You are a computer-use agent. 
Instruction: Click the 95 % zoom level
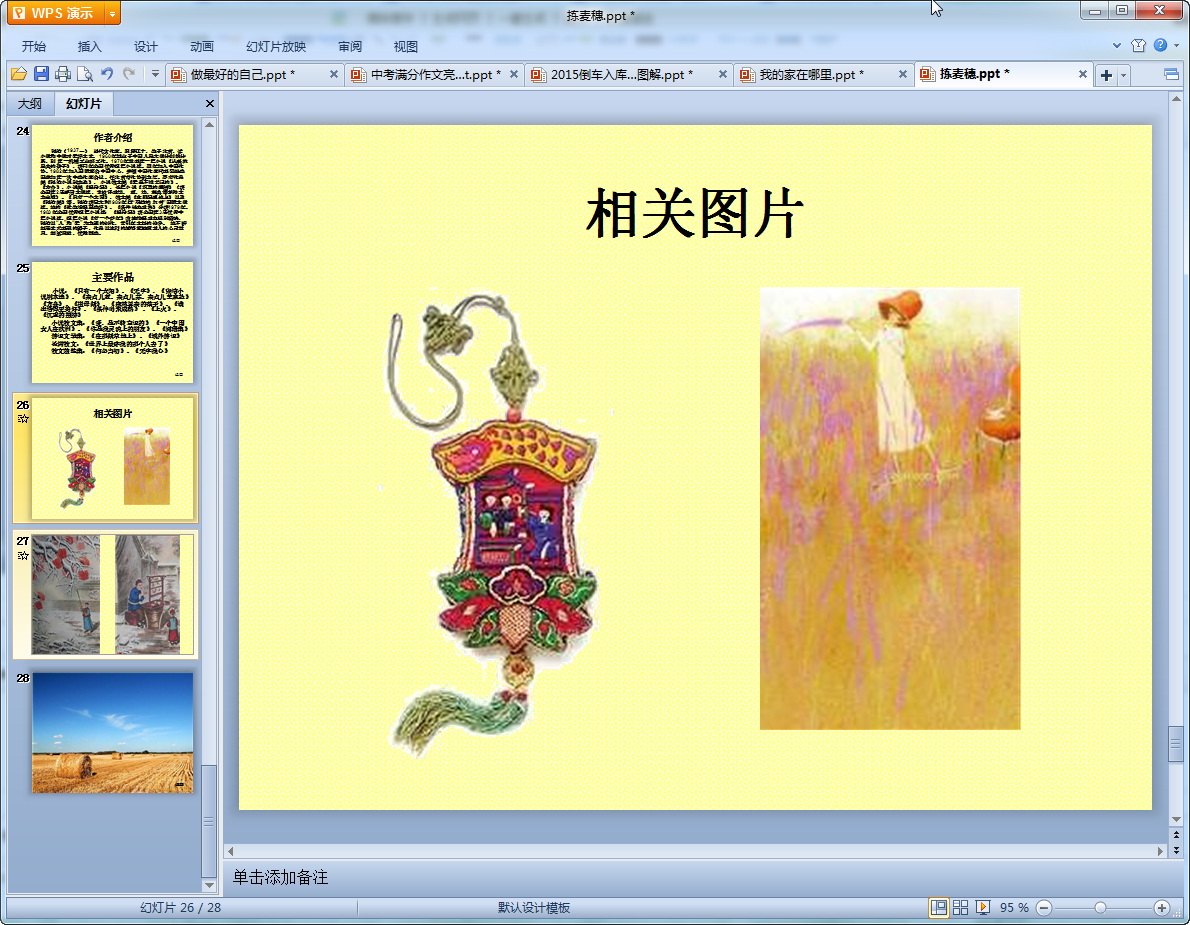click(1014, 908)
